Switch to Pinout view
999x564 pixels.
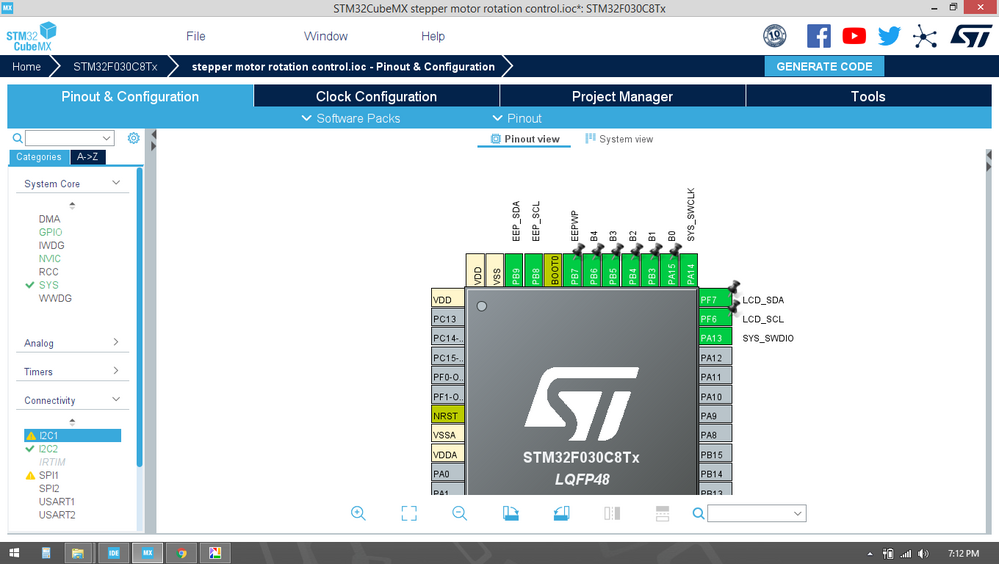[524, 139]
